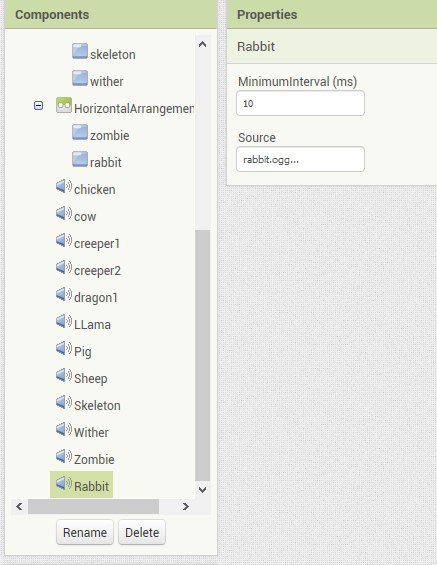Choose the dragon1 sound speaker icon
The height and width of the screenshot is (565, 437).
64,295
